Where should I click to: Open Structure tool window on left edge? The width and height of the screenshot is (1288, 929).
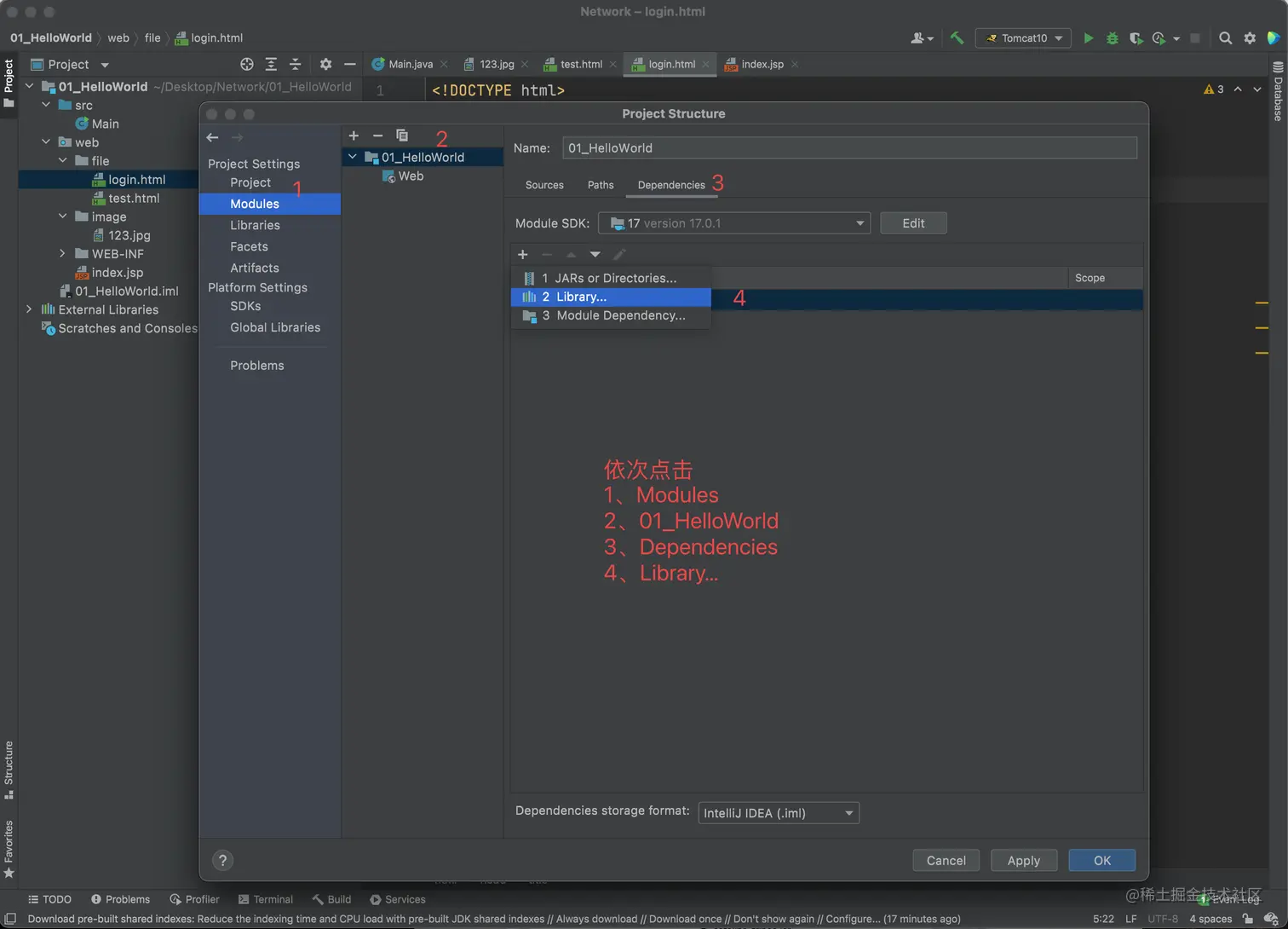(x=9, y=770)
